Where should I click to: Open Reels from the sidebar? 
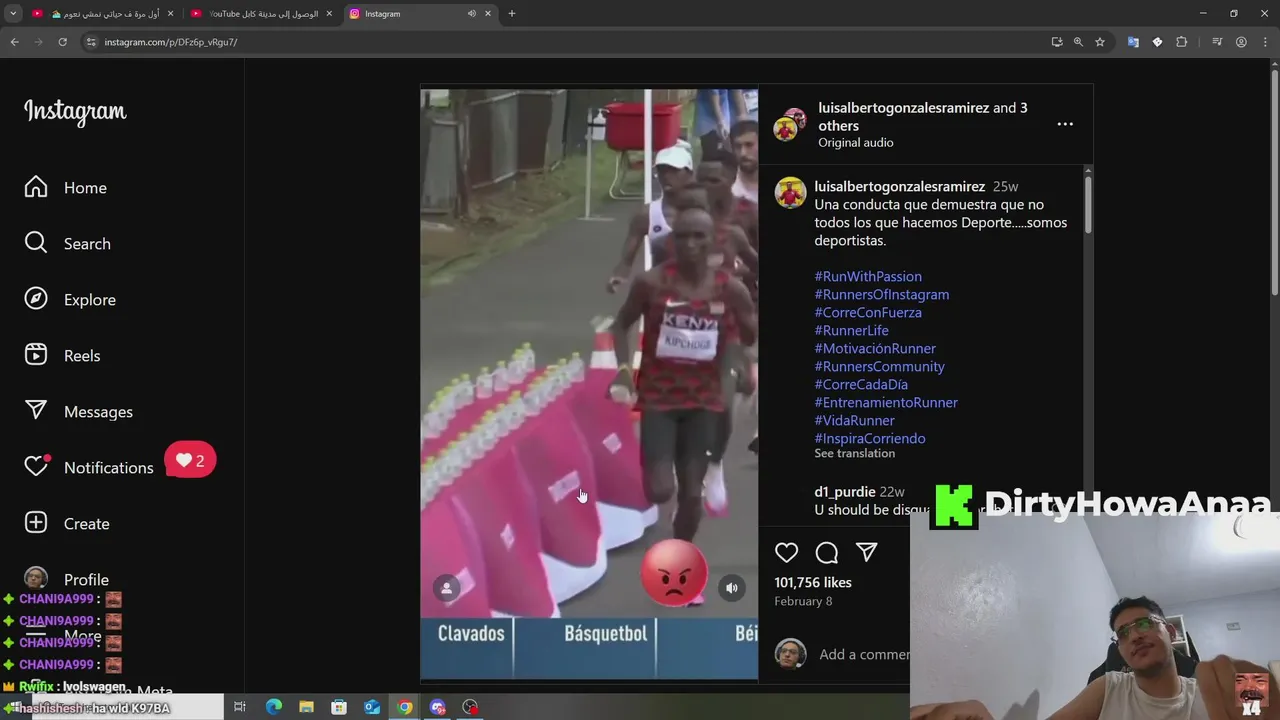click(62, 356)
